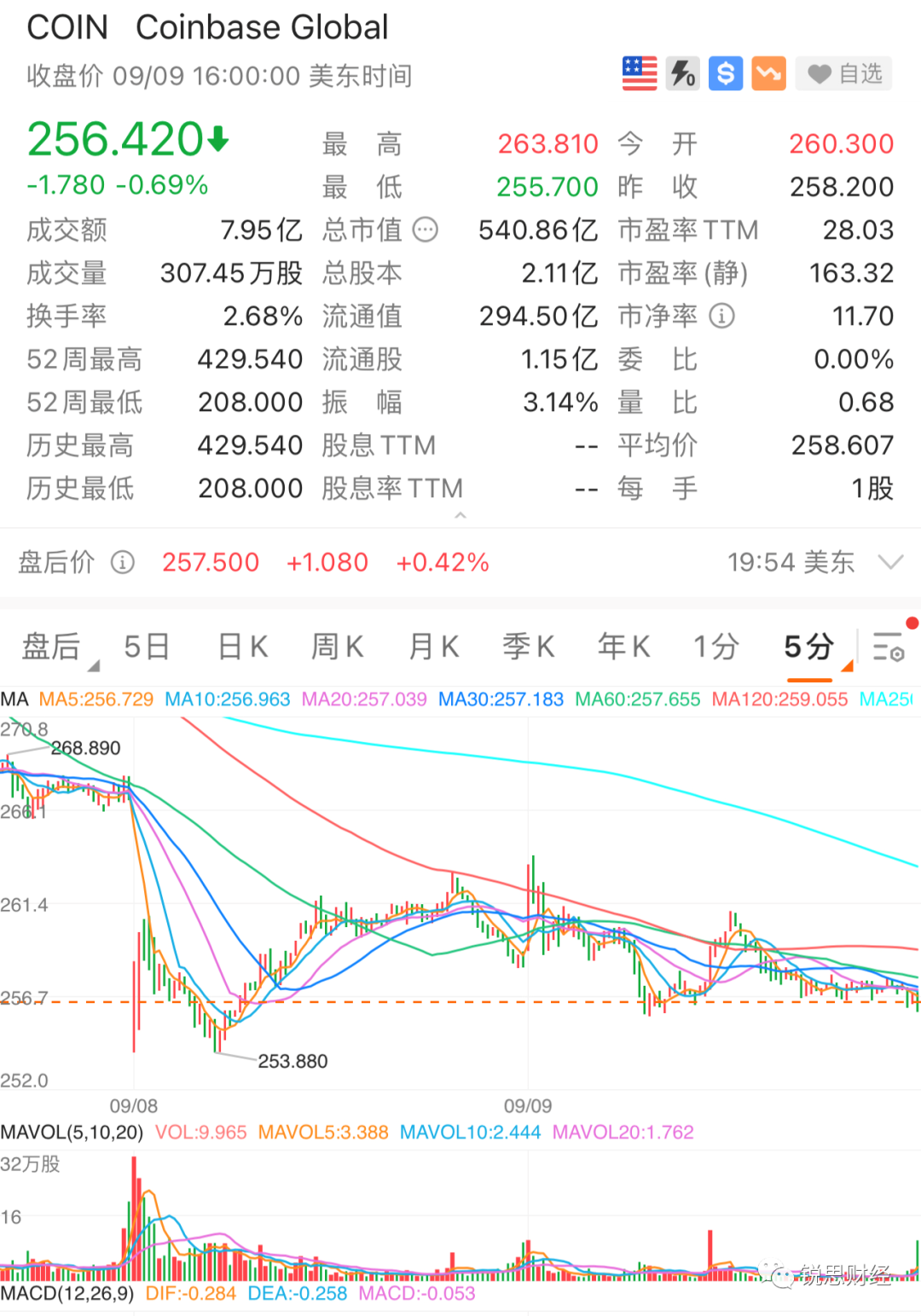Add COIN to watchlist with 自选 button
This screenshot has width=921, height=1316.
point(844,74)
